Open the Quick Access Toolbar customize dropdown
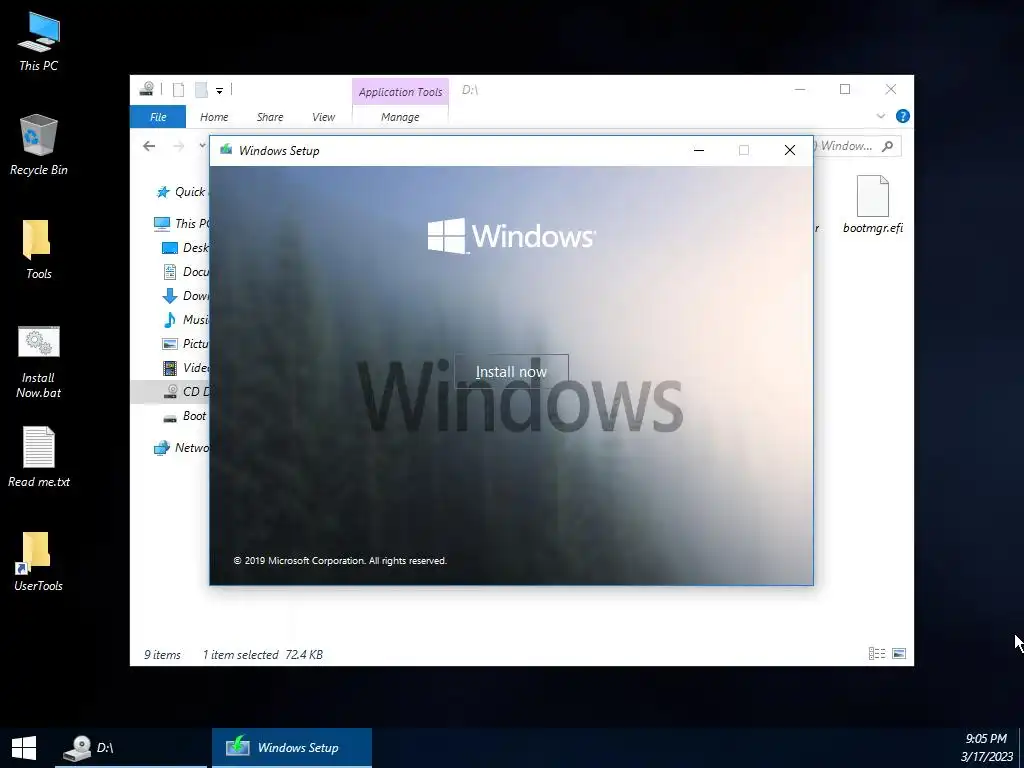This screenshot has height=768, width=1024. (x=219, y=91)
